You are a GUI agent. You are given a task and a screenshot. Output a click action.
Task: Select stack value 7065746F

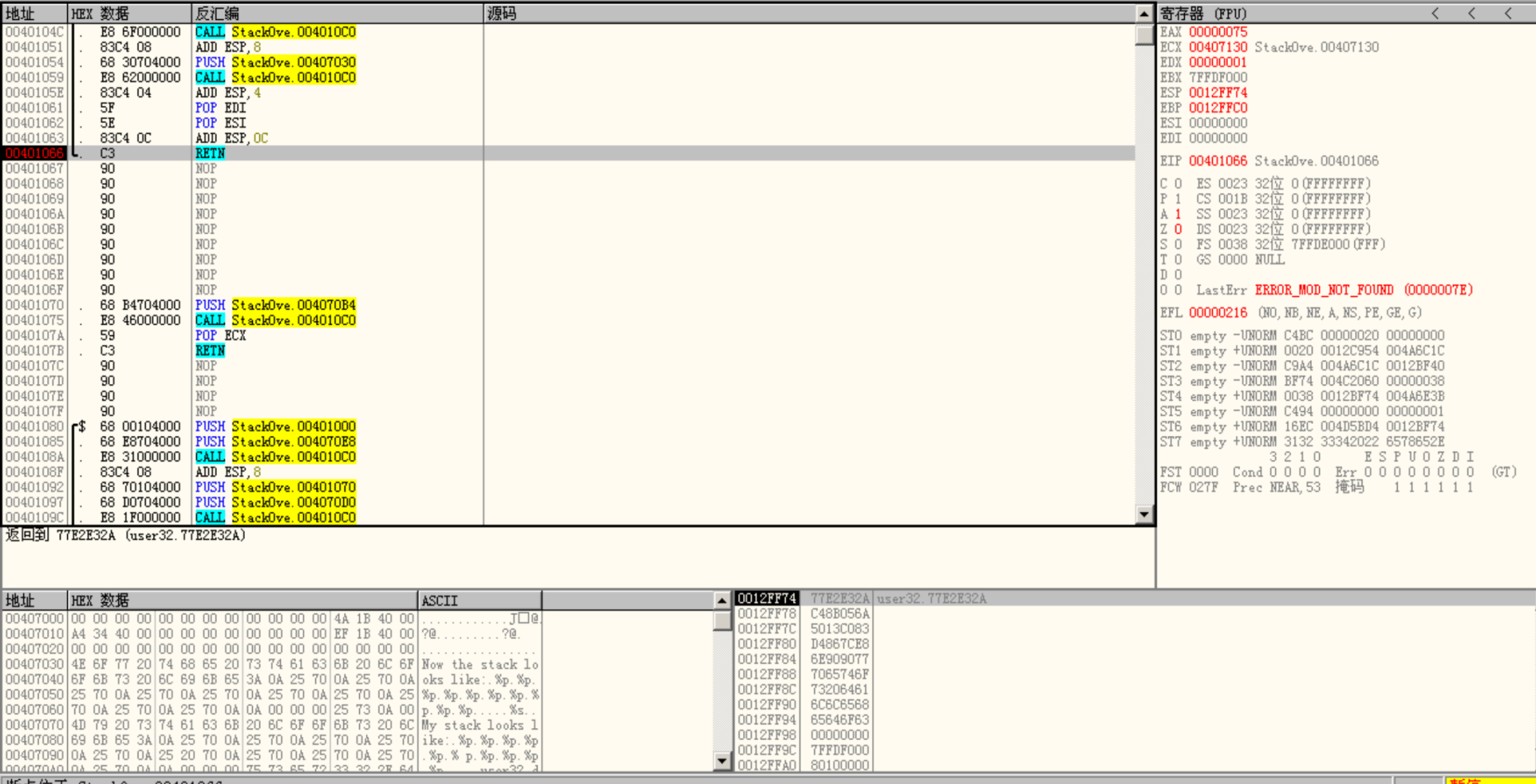tap(839, 674)
